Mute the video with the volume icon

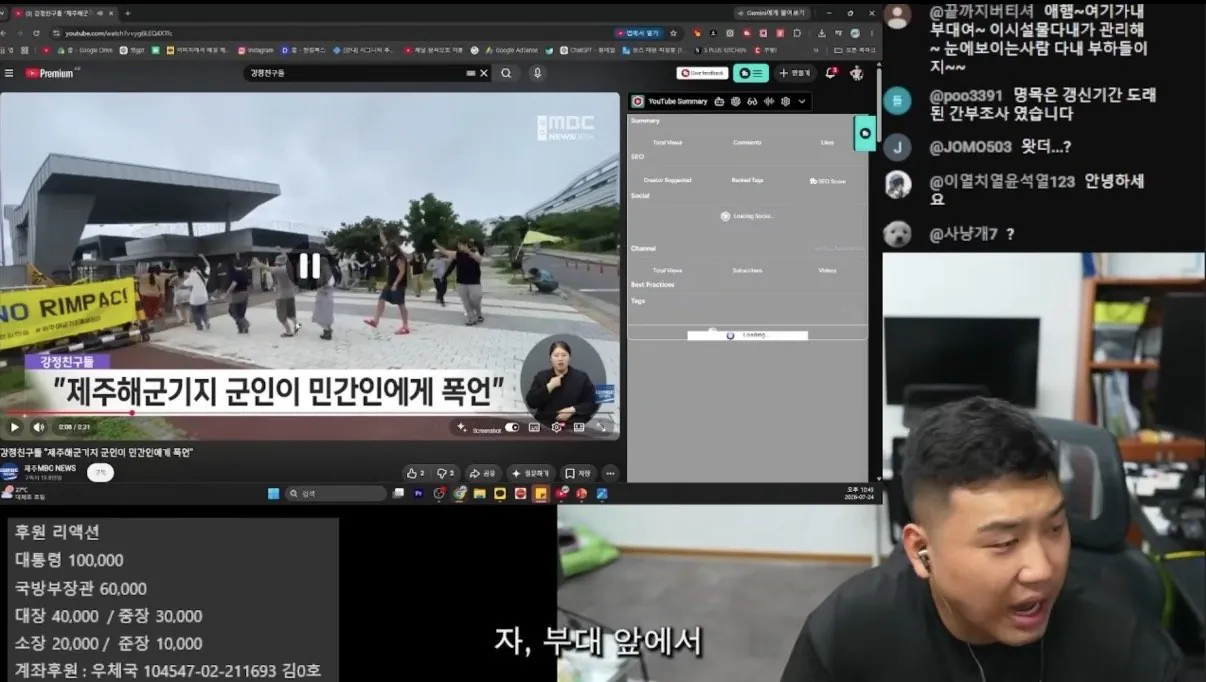pos(39,427)
